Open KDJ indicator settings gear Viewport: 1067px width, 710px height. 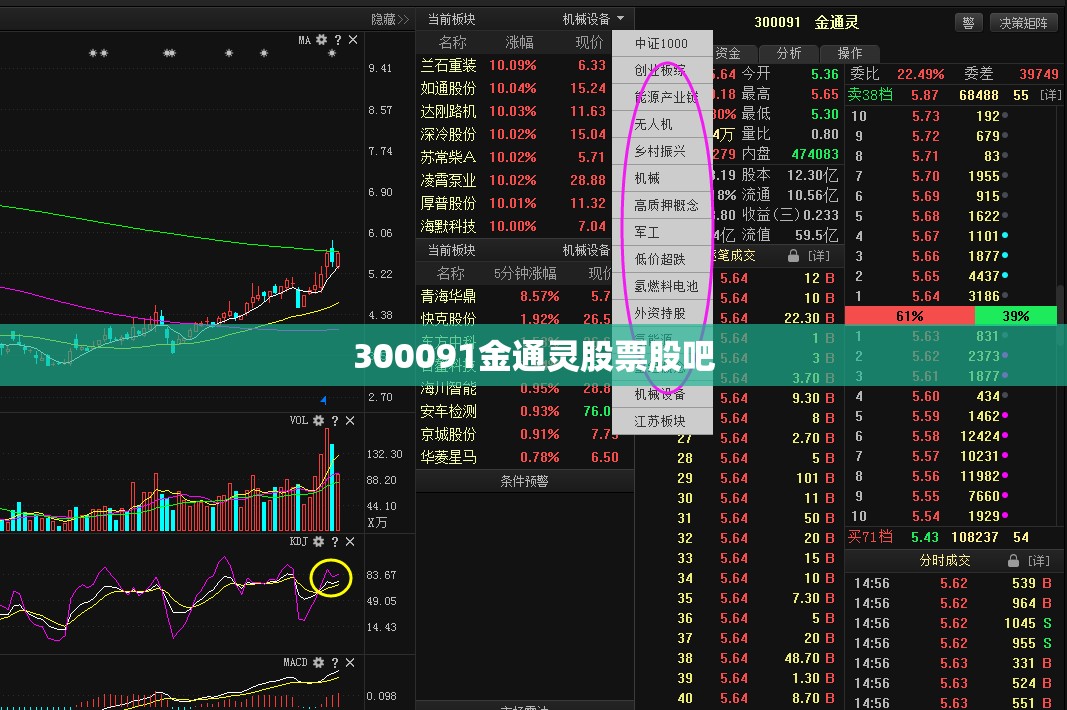pos(318,541)
